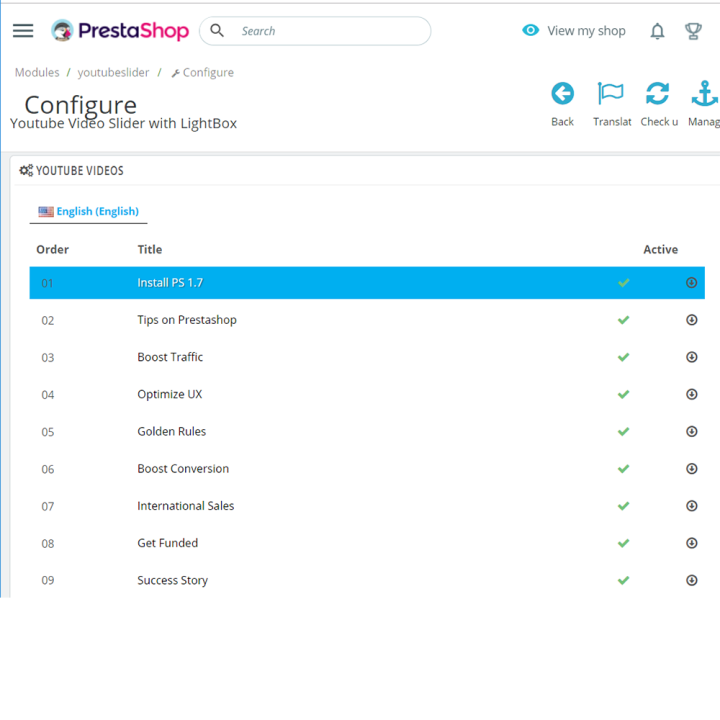Open the hamburger navigation menu
Viewport: 720px width, 720px height.
[23, 31]
